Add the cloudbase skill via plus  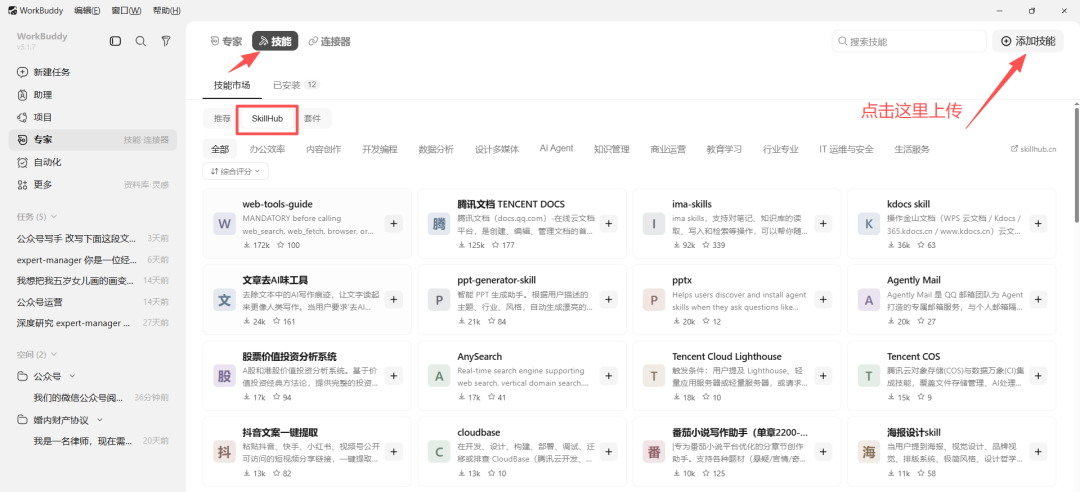click(608, 452)
